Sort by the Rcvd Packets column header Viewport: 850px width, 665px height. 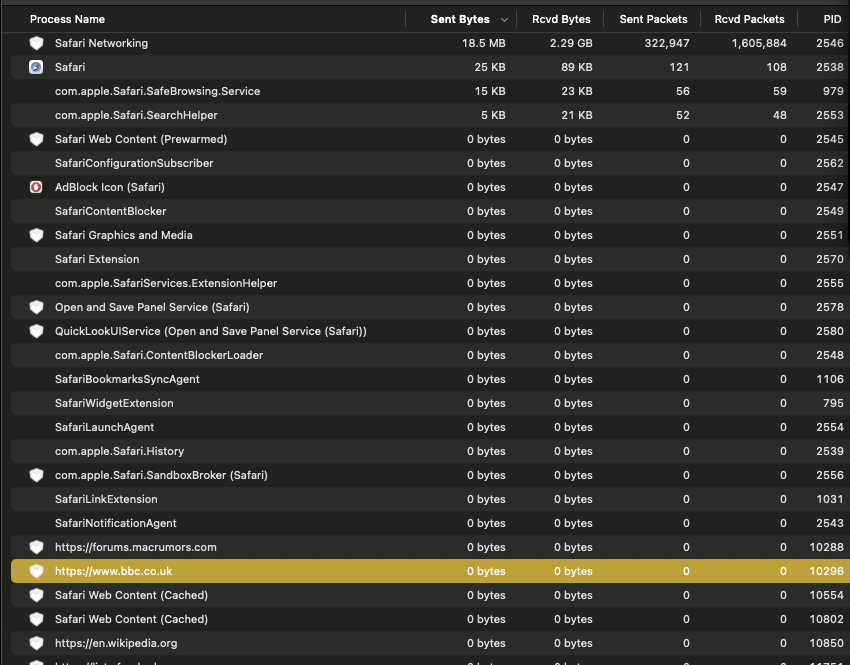(749, 20)
